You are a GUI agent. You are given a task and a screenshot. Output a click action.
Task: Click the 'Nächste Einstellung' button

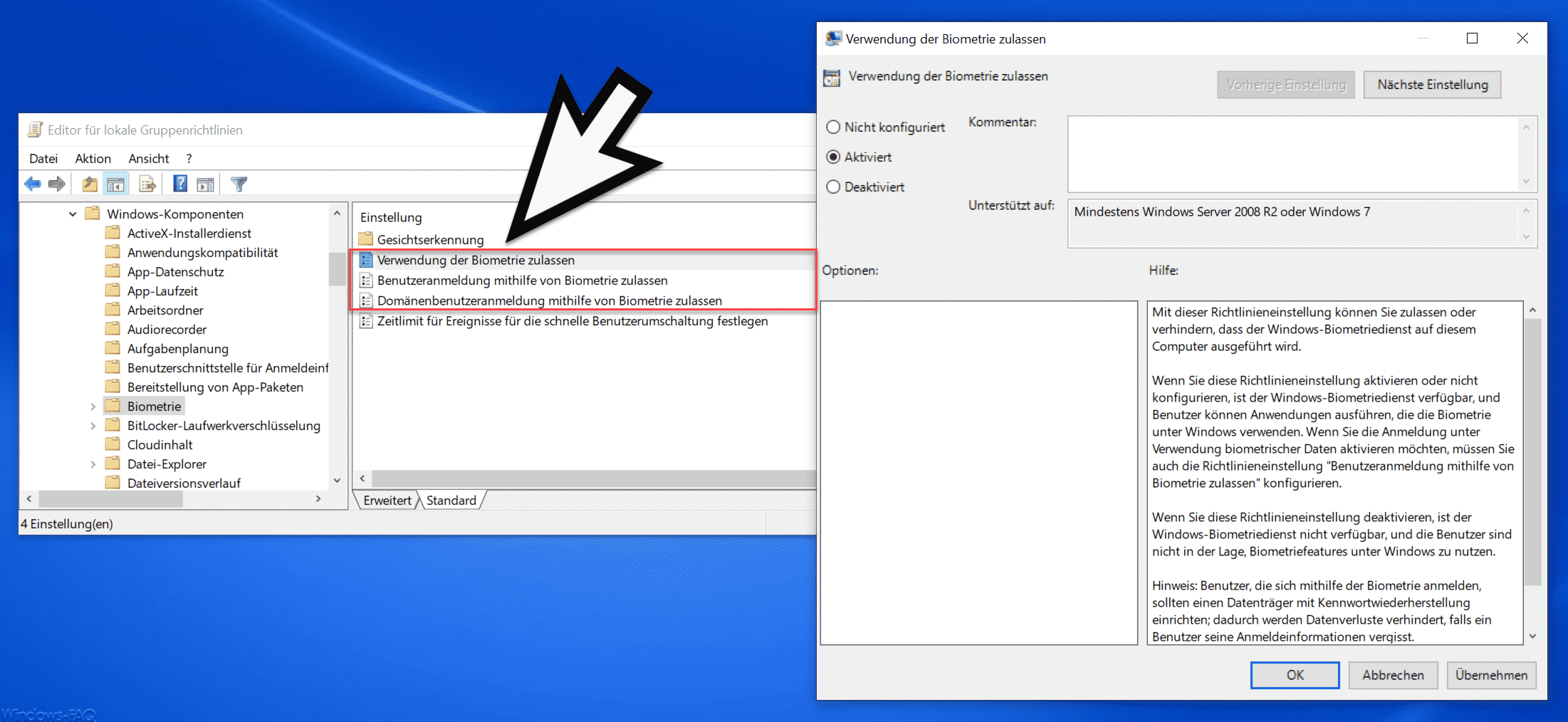pyautogui.click(x=1433, y=85)
